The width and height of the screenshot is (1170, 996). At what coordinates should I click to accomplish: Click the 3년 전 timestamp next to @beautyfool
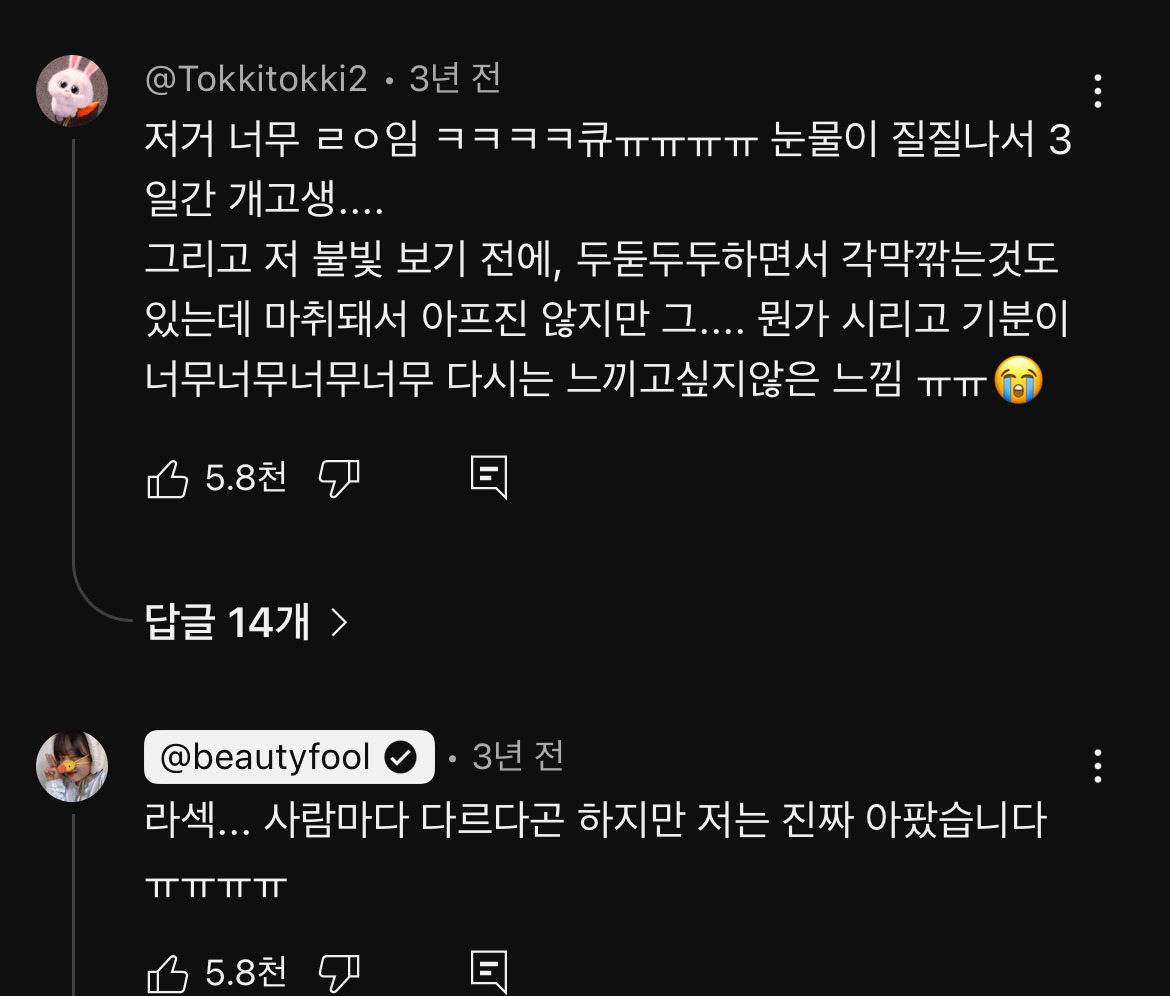click(518, 757)
